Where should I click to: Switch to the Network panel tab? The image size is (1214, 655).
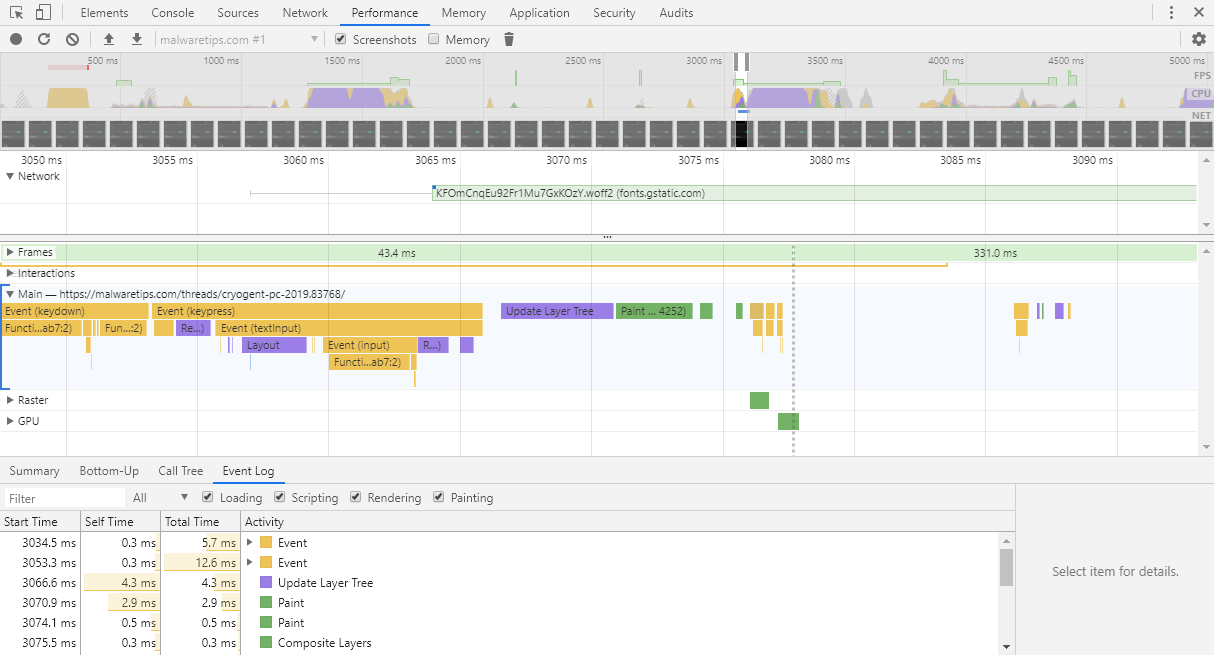coord(305,13)
